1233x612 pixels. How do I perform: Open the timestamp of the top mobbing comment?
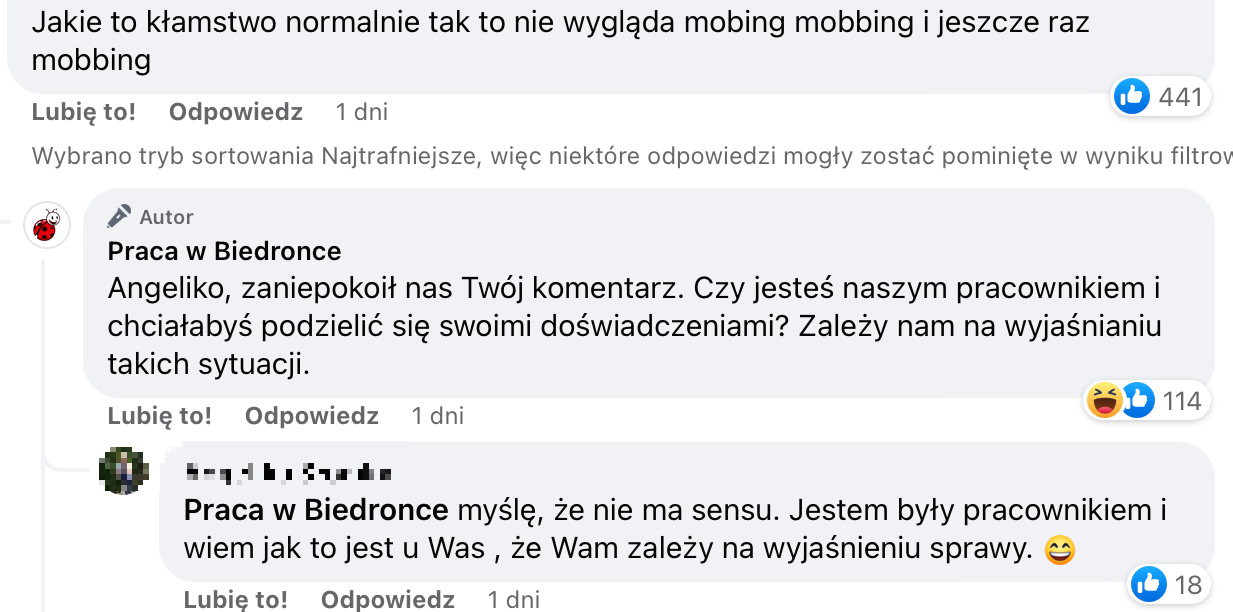pyautogui.click(x=361, y=112)
